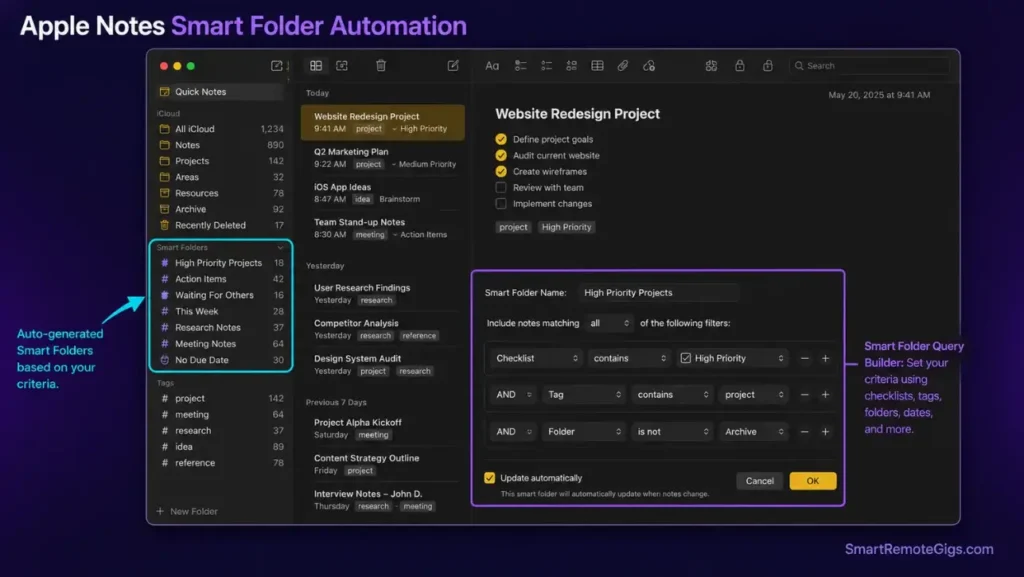Click the Recently Deleted trash folder icon
Screen dimensions: 1024x577
pyautogui.click(x=165, y=225)
